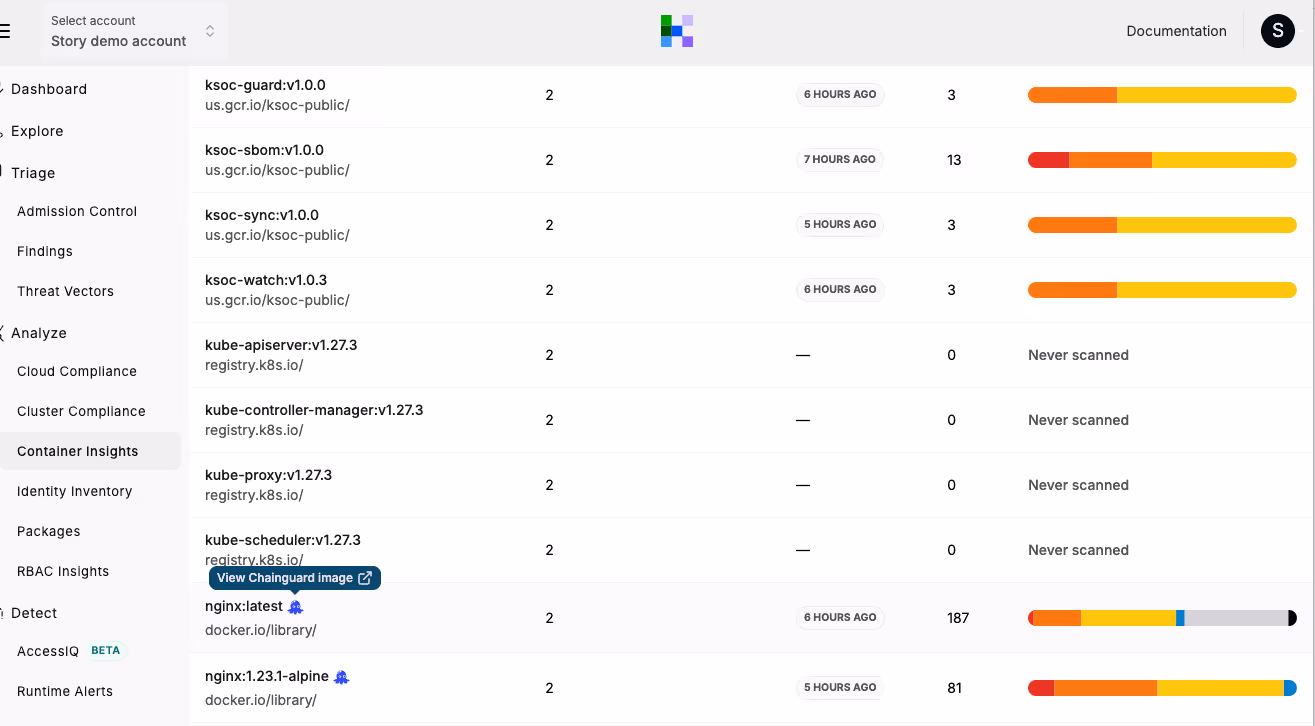The width and height of the screenshot is (1315, 726).
Task: Open kube-apiserver:v1.27.3 image row
Action: point(752,355)
